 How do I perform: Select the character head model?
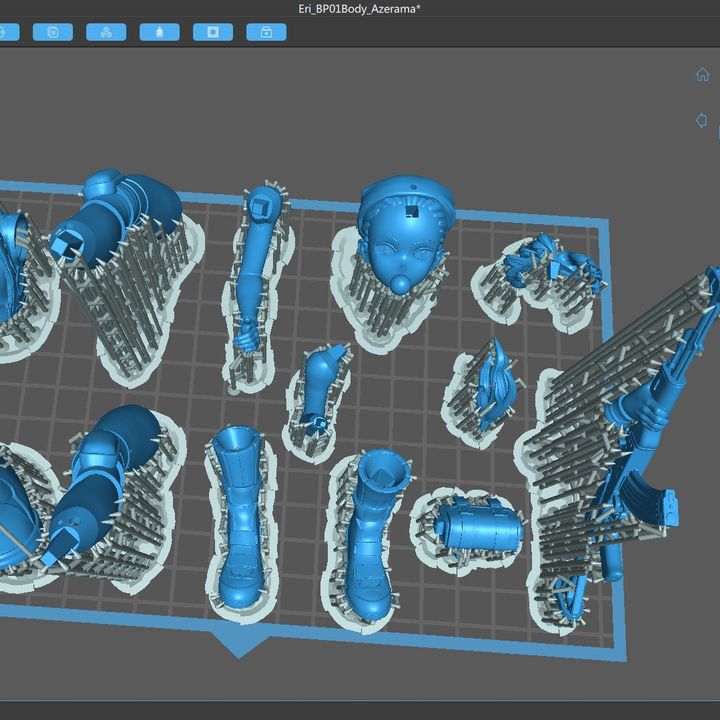tap(405, 240)
